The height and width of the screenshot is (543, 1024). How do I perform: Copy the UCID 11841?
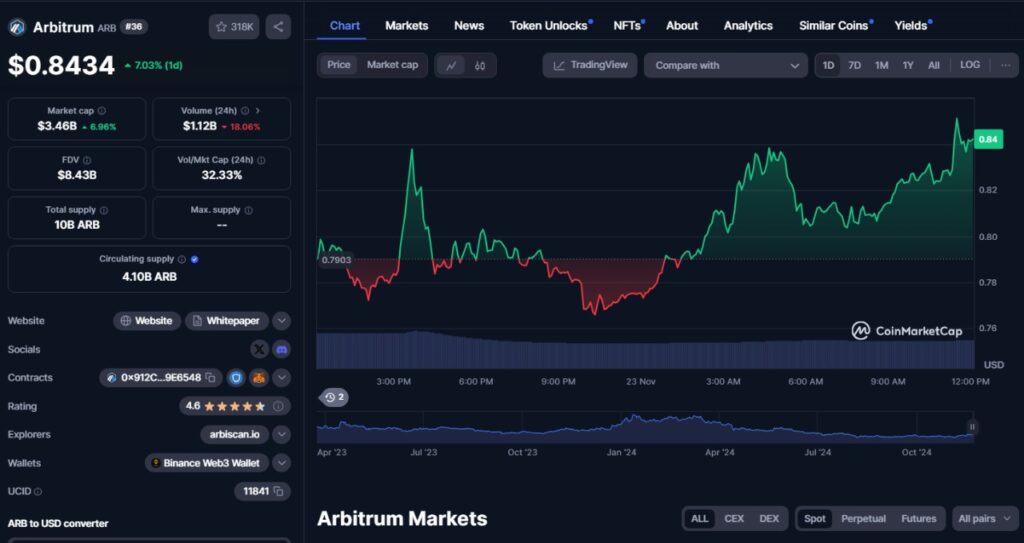278,491
